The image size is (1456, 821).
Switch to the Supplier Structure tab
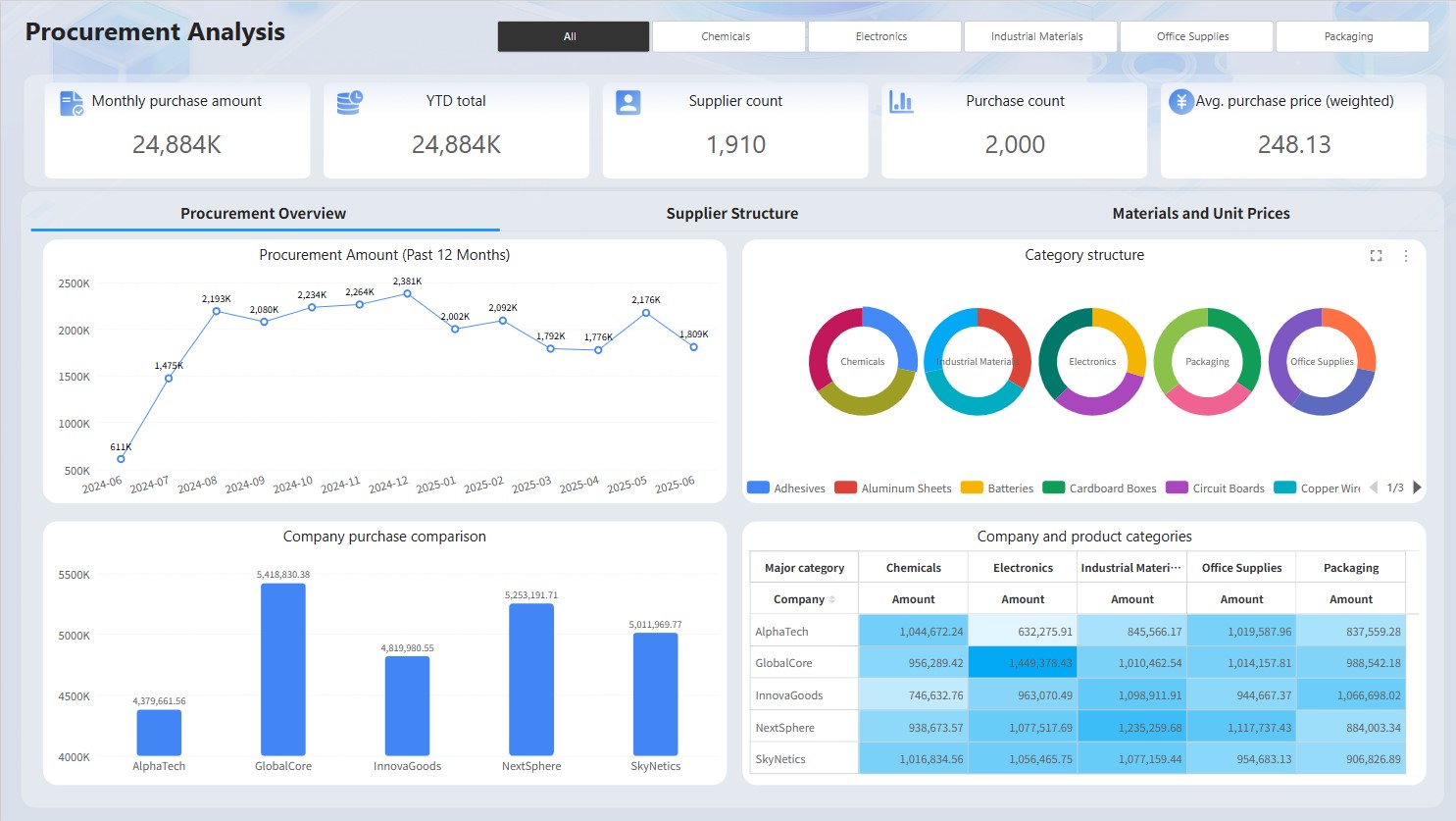point(732,213)
